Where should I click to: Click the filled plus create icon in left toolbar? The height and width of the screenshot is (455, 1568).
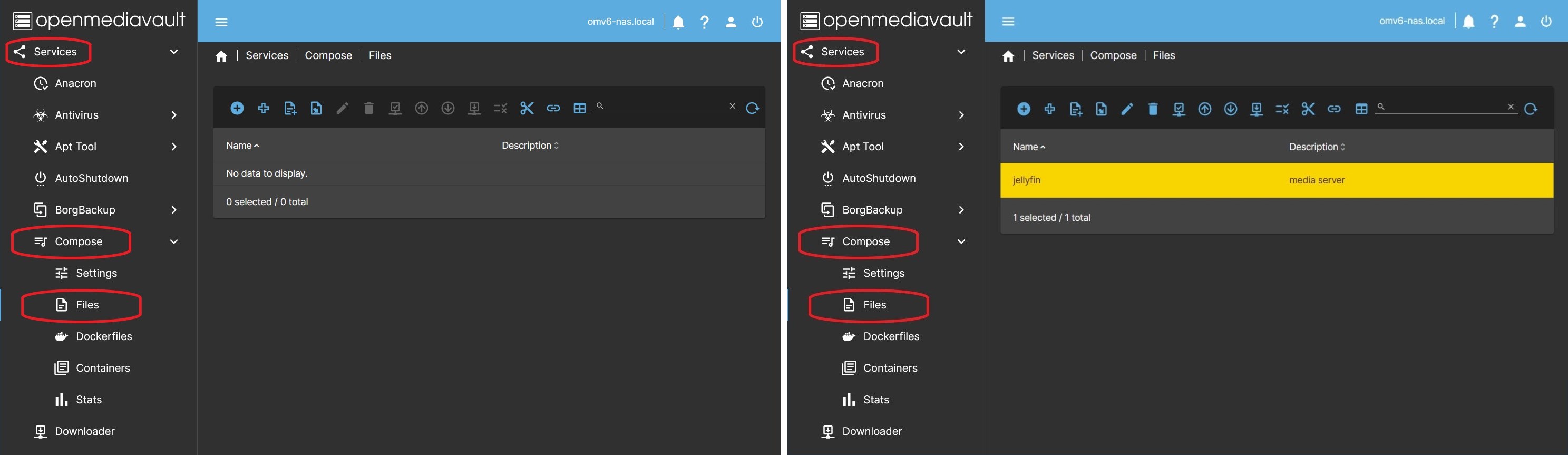237,108
